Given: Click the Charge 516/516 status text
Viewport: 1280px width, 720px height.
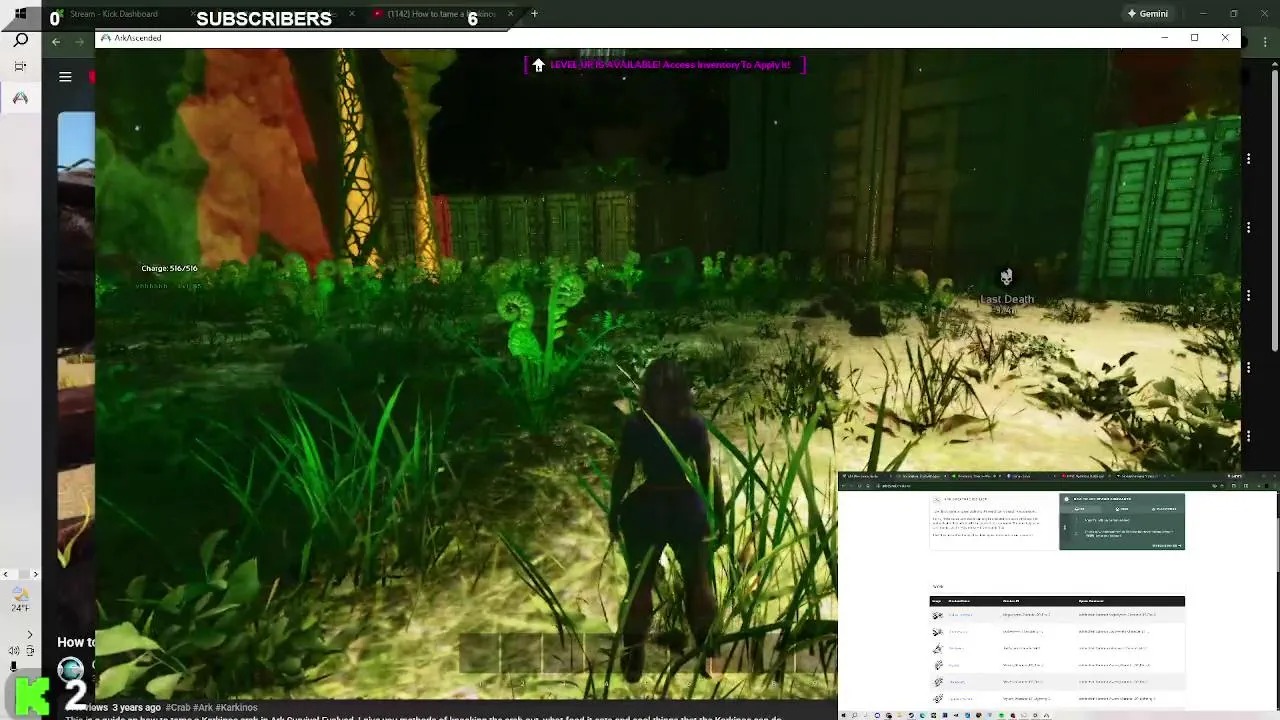Looking at the screenshot, I should click(169, 268).
